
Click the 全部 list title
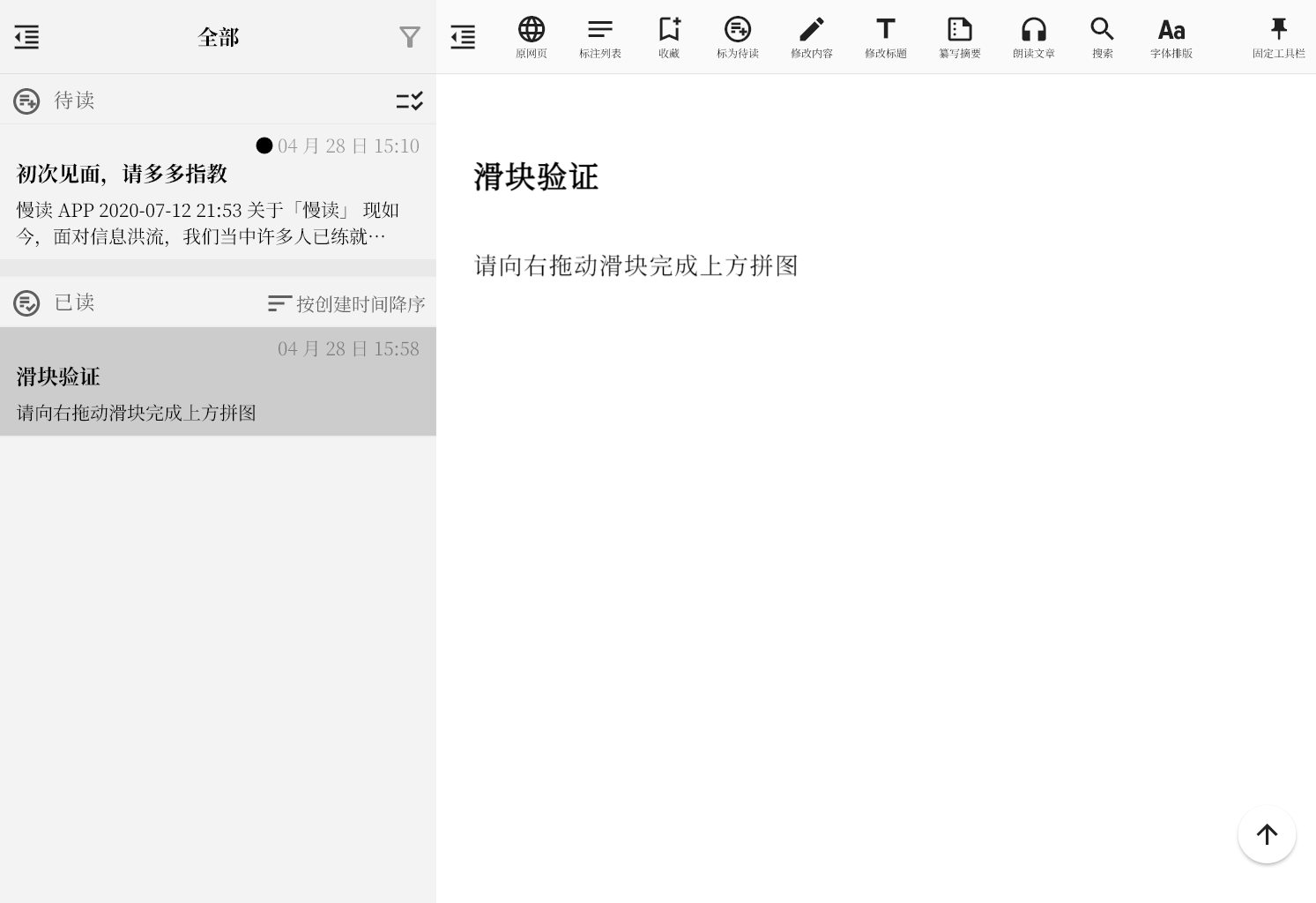point(219,37)
